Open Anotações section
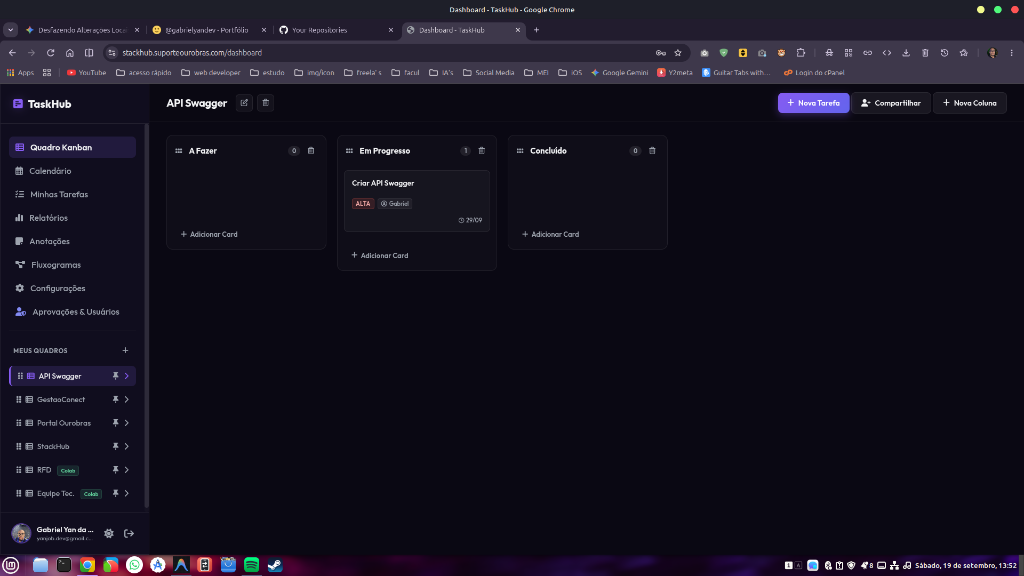 tap(72, 242)
